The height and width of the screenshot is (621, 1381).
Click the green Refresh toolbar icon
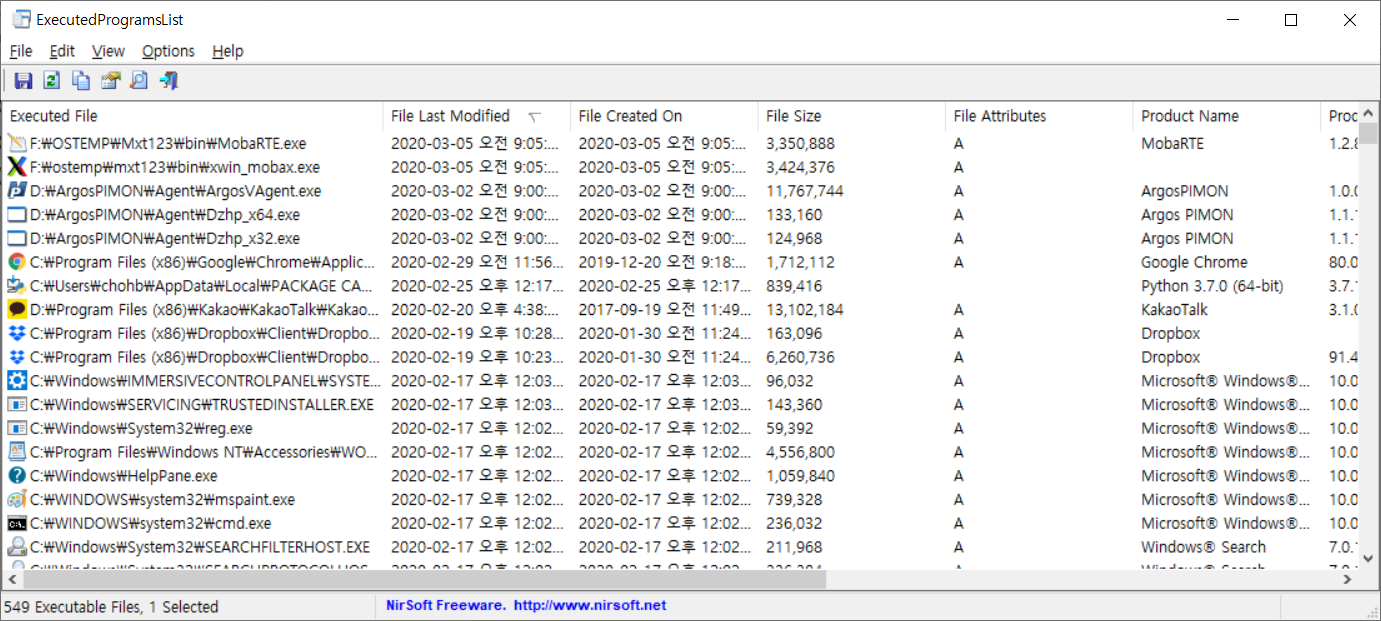[x=52, y=81]
